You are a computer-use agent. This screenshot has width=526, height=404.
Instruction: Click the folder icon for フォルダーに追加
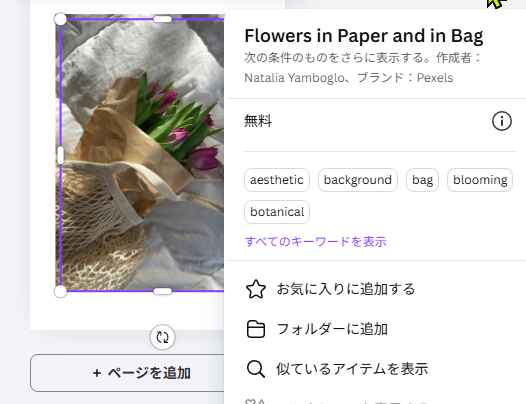[x=256, y=329]
